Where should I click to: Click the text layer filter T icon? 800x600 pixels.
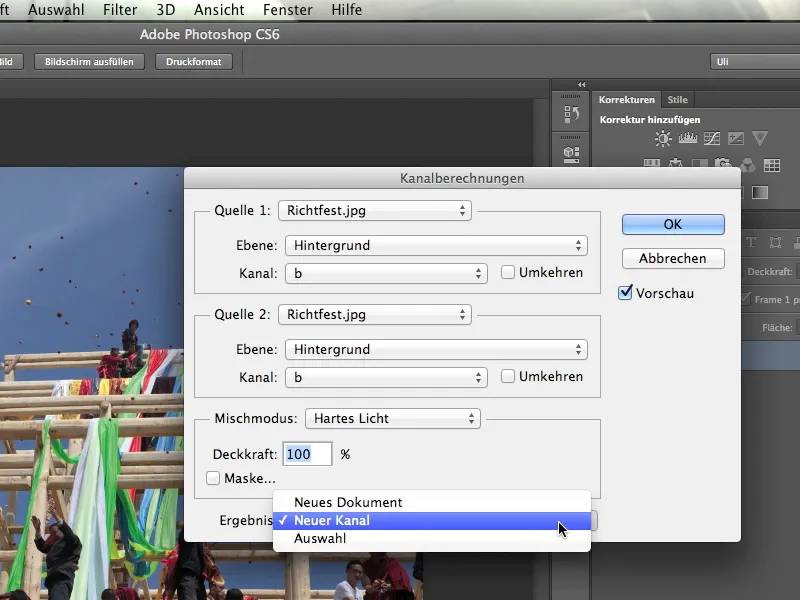(751, 242)
